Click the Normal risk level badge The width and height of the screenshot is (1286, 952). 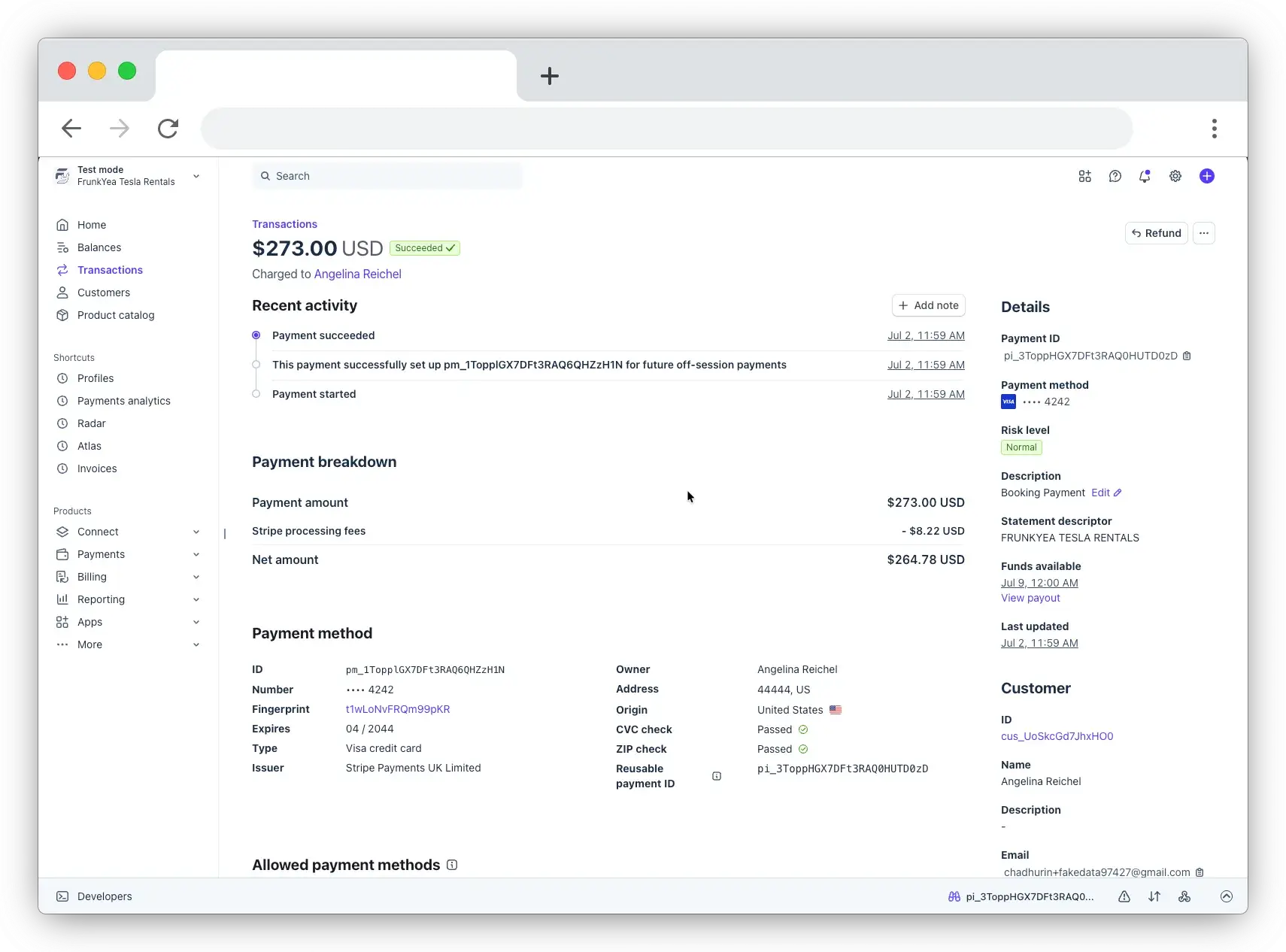(x=1021, y=447)
